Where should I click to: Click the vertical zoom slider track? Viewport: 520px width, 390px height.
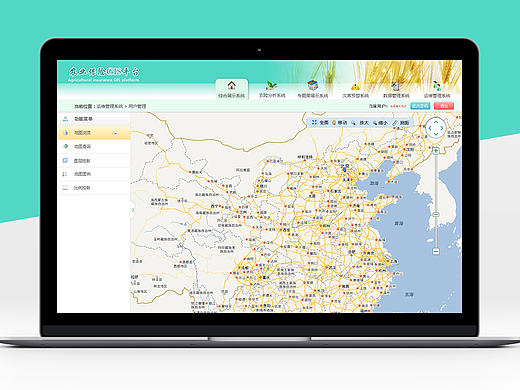(x=436, y=201)
